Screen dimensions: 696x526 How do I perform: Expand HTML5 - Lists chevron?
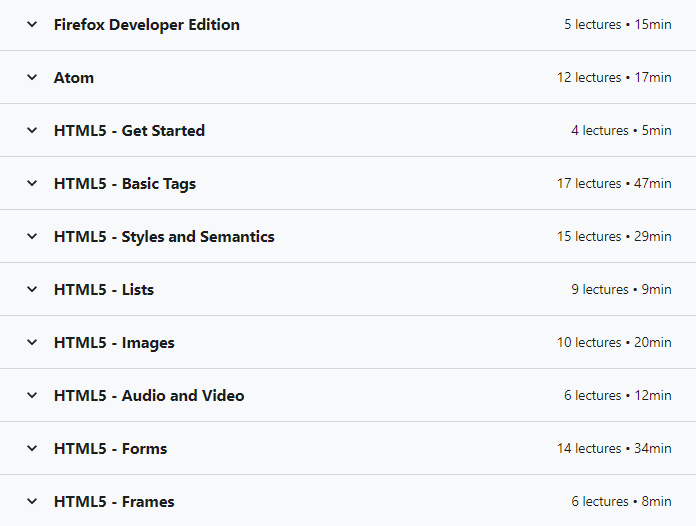[32, 289]
